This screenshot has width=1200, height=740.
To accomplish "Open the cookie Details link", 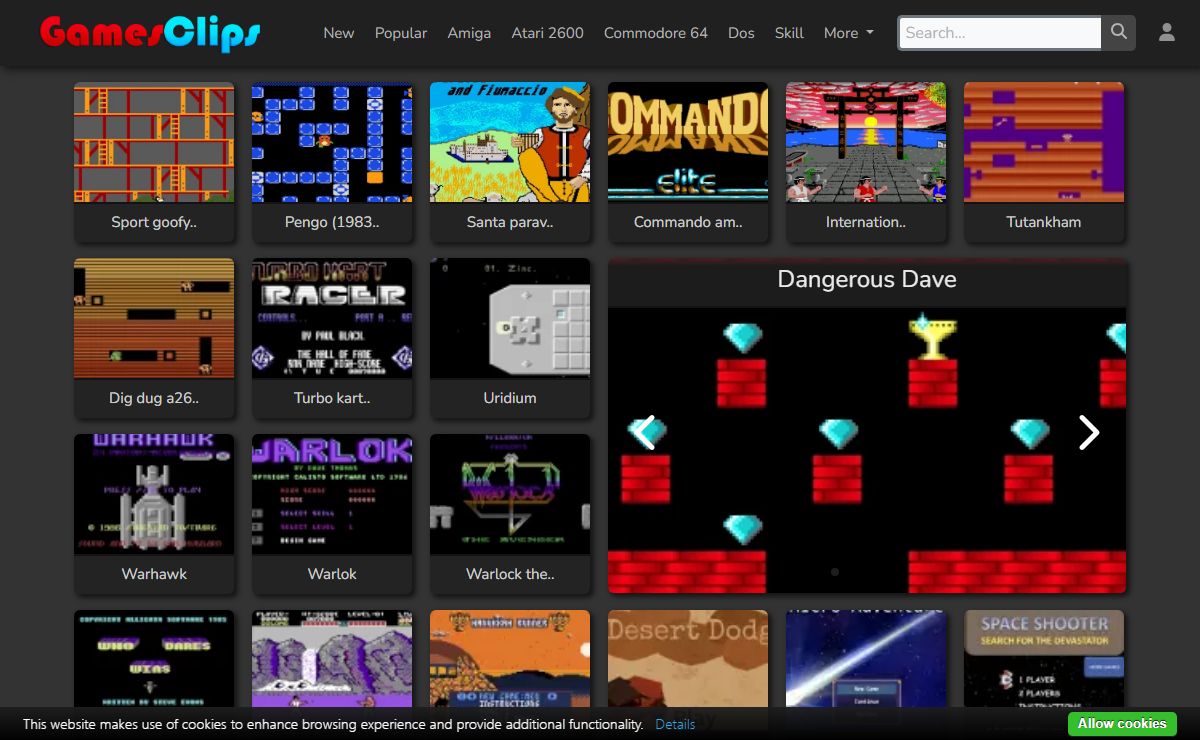I will pos(675,724).
